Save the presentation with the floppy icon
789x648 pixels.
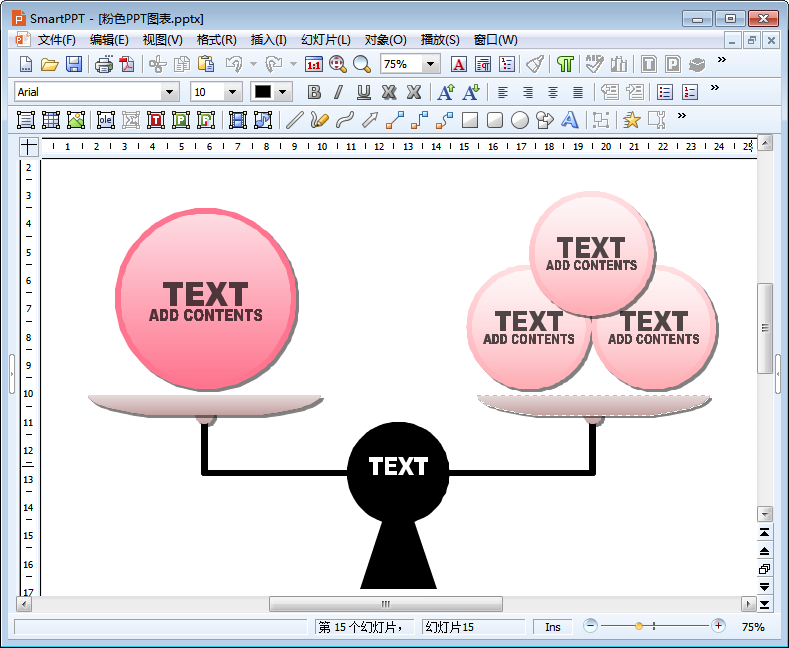(x=74, y=64)
